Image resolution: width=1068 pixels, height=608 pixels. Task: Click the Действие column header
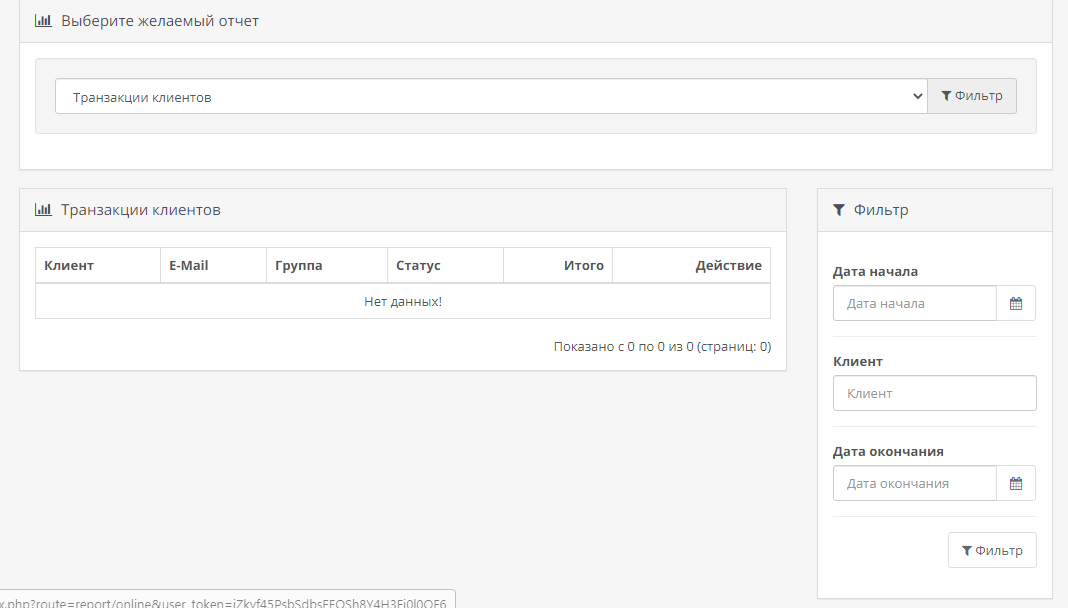[x=728, y=266]
